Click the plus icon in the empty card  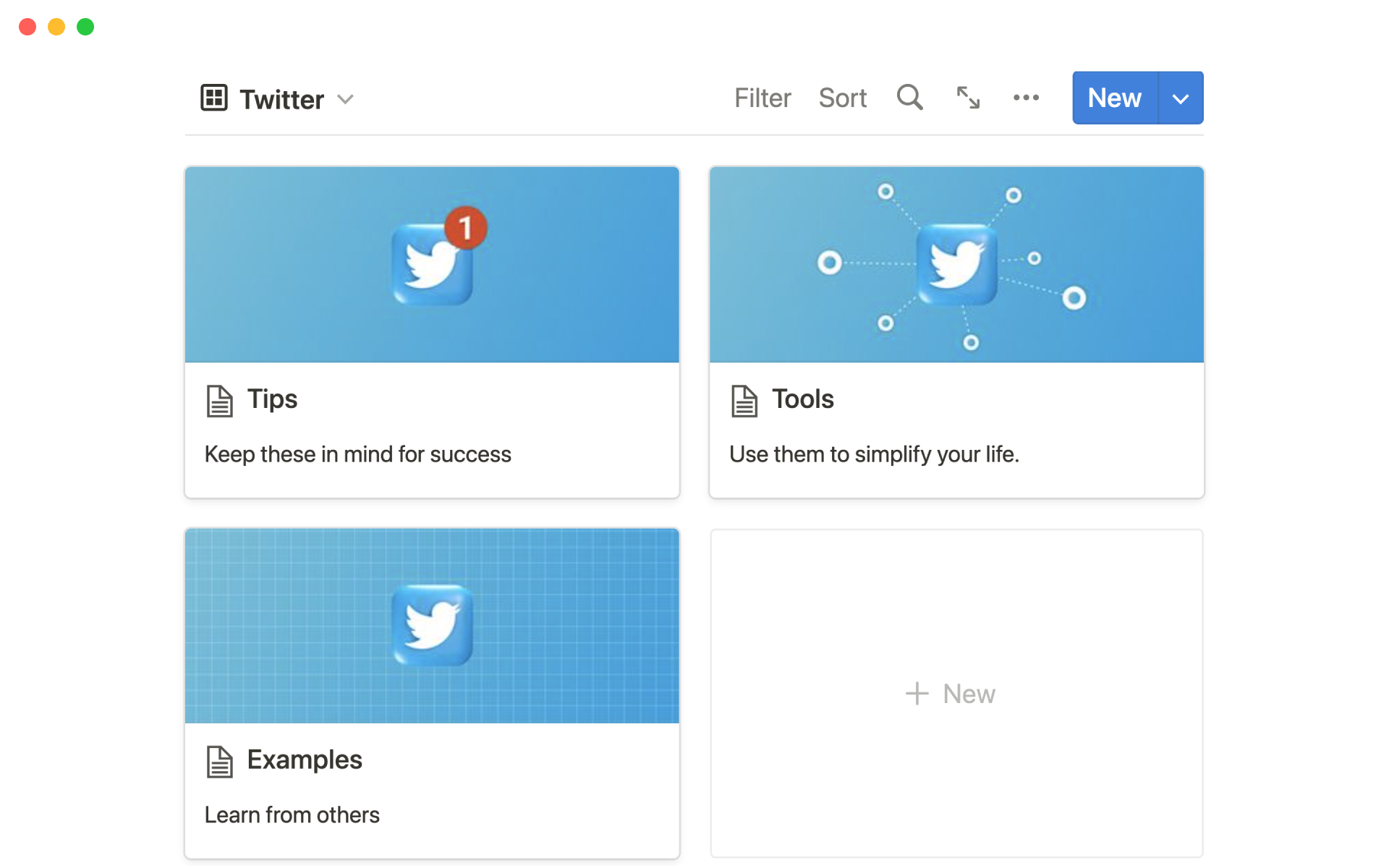917,694
